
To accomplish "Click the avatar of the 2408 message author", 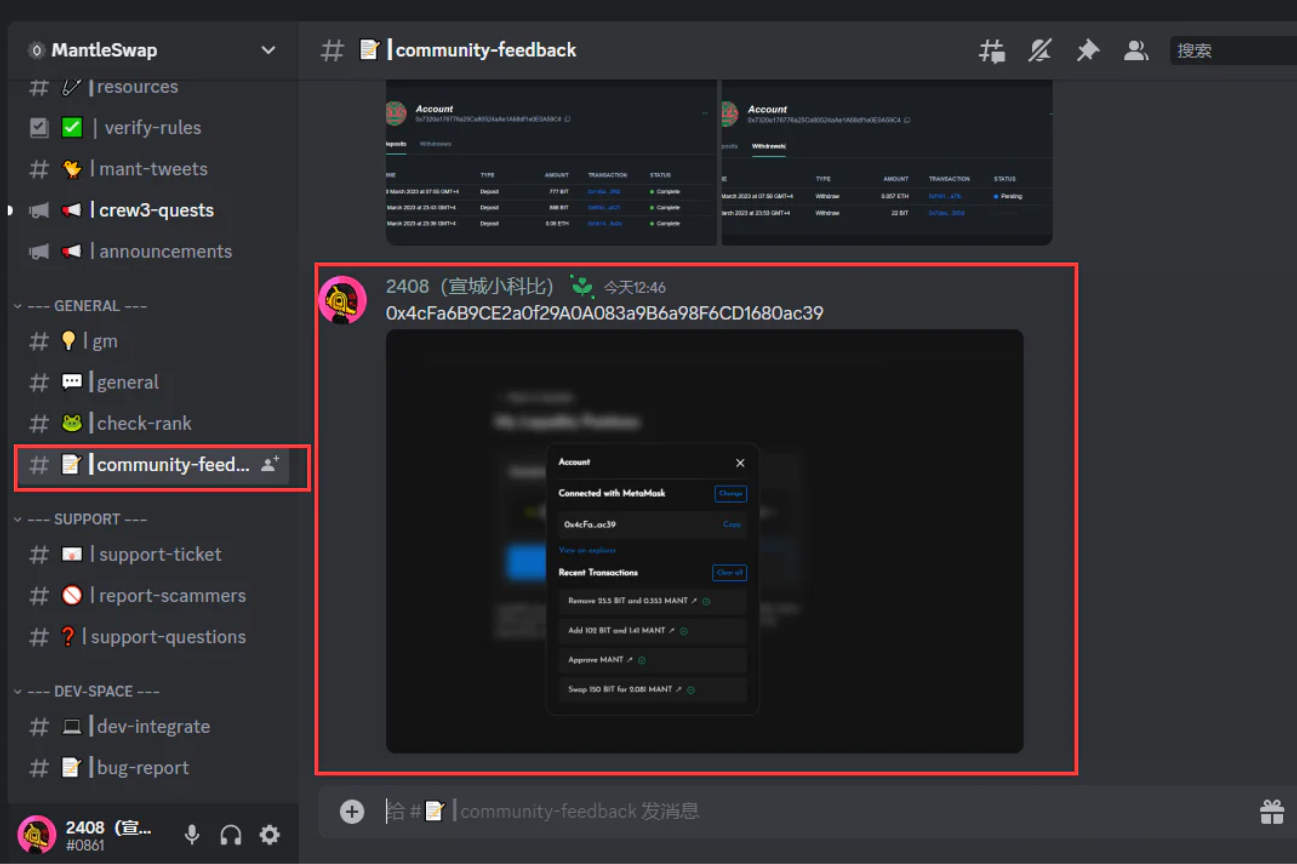I will coord(342,300).
